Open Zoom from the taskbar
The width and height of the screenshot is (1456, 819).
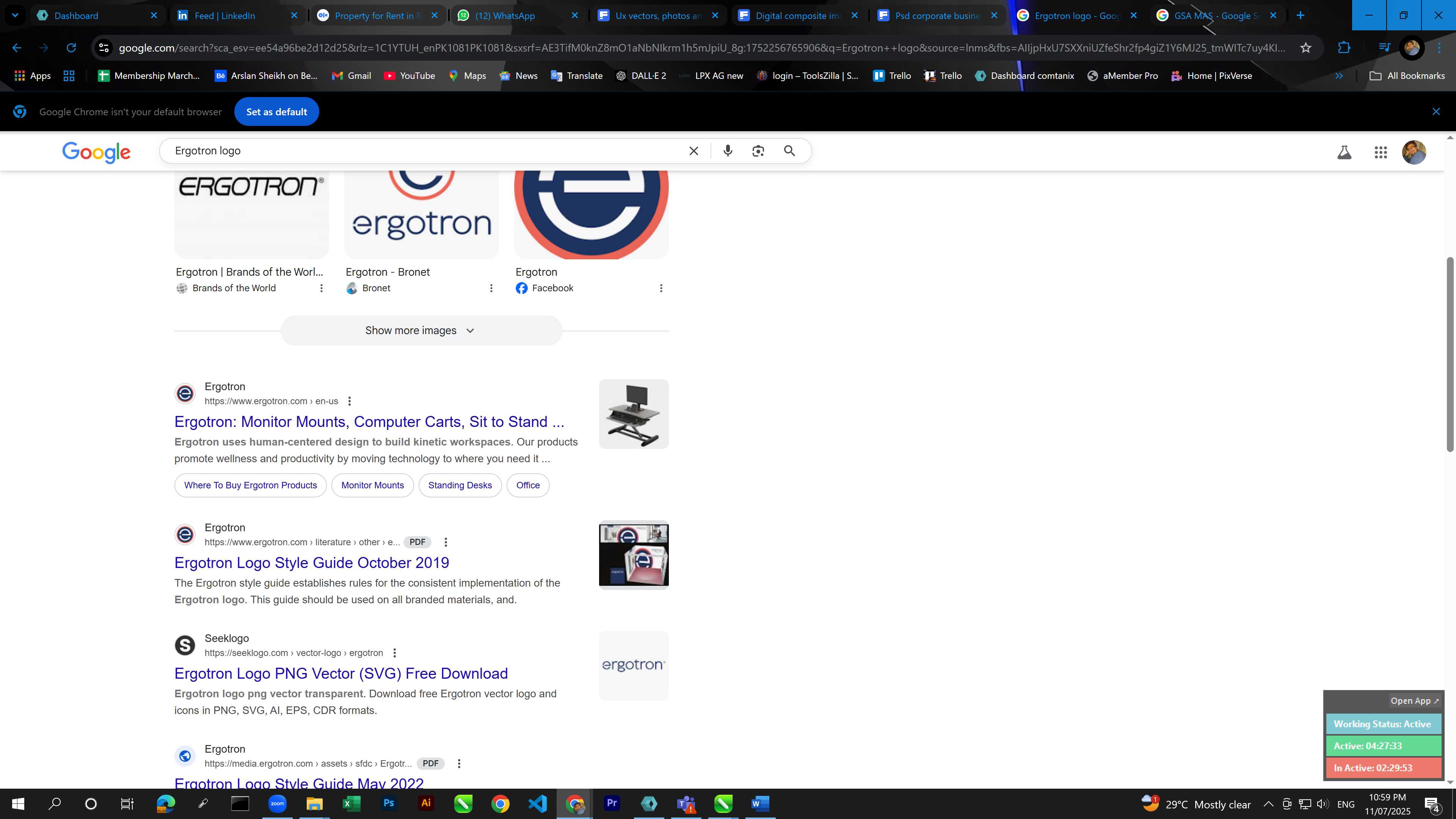pyautogui.click(x=278, y=803)
